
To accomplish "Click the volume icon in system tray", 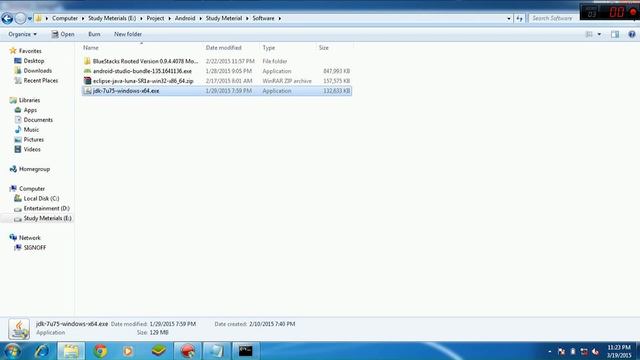I will coord(596,351).
